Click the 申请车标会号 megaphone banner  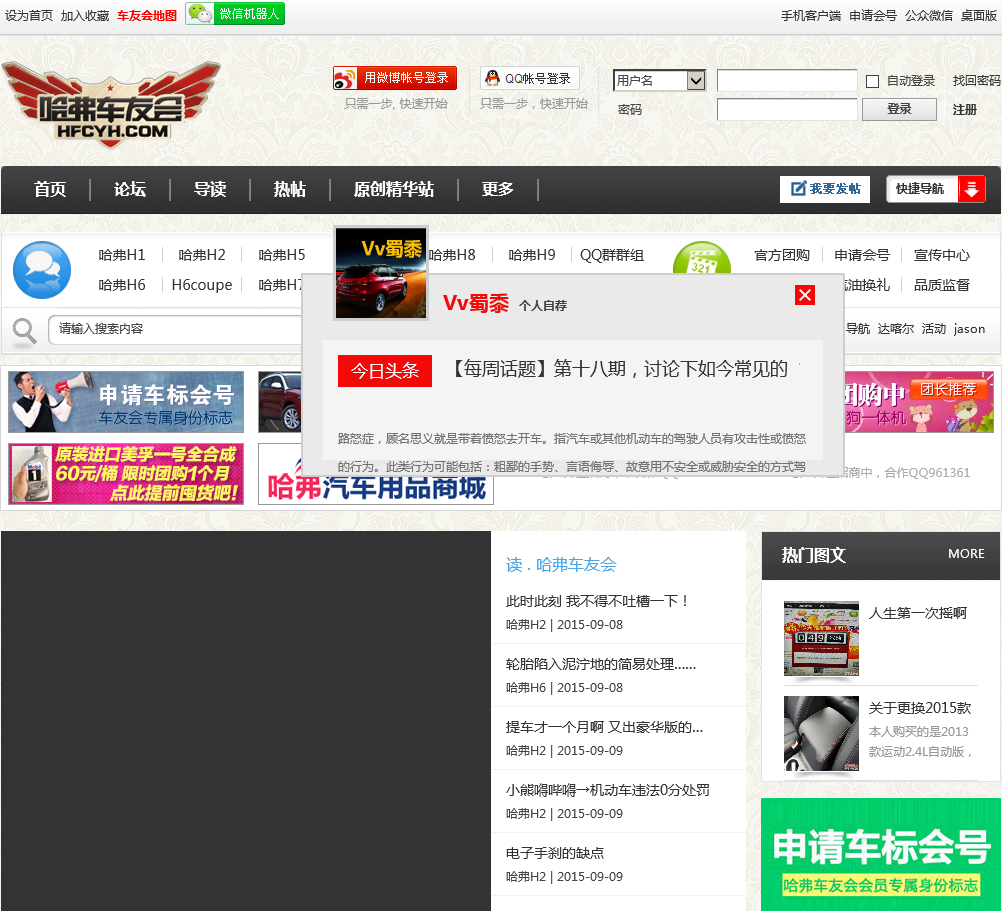(126, 402)
